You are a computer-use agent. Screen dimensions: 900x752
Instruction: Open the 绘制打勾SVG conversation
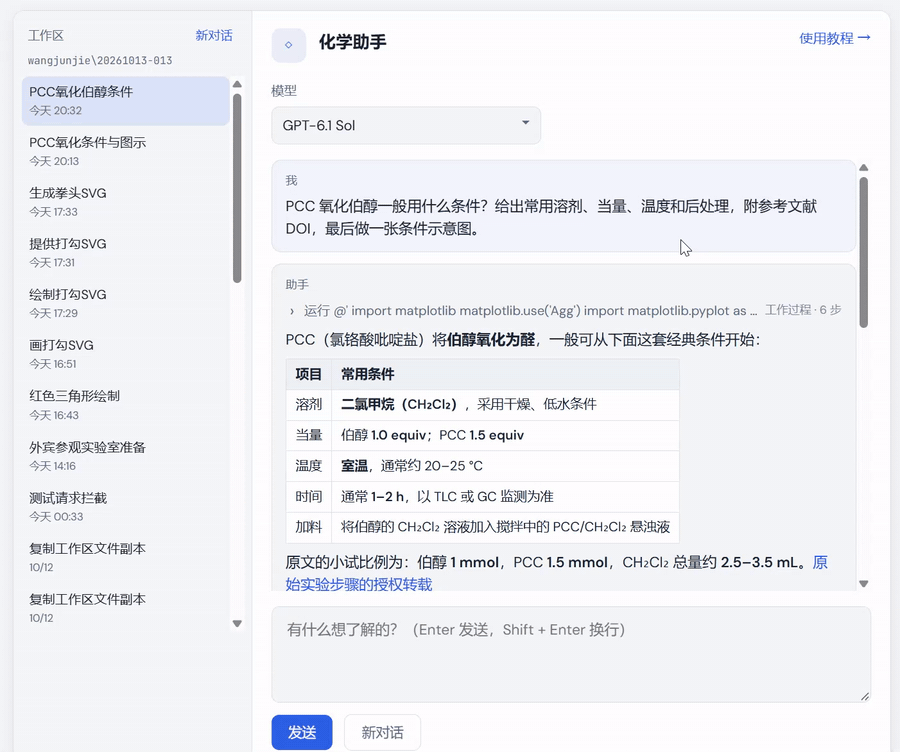[126, 303]
